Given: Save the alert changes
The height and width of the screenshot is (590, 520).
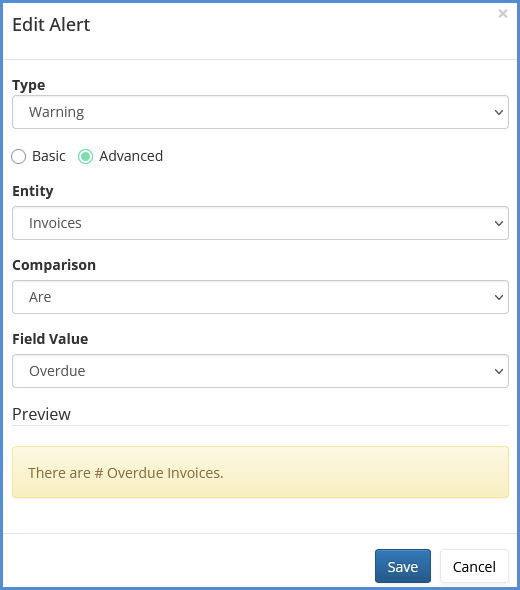Looking at the screenshot, I should coord(403,566).
